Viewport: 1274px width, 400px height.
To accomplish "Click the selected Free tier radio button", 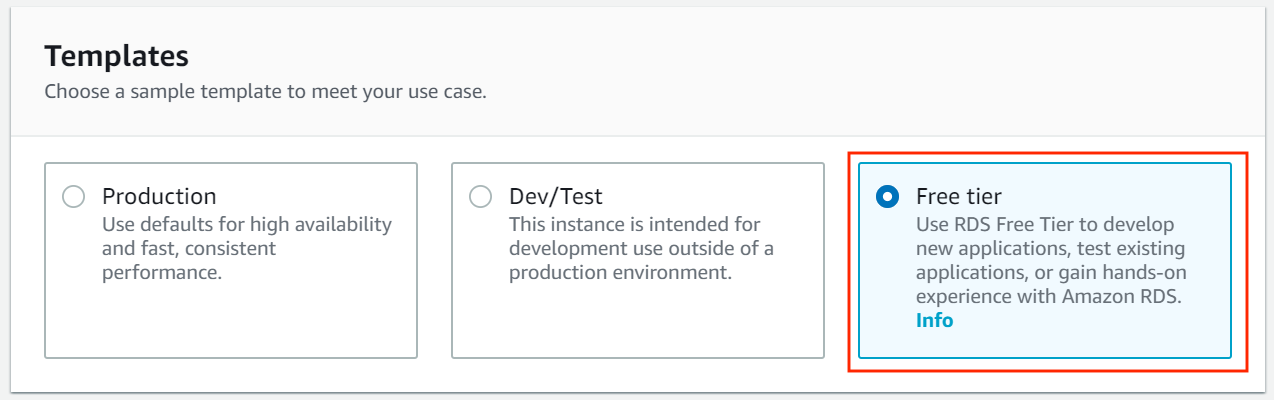I will (886, 197).
